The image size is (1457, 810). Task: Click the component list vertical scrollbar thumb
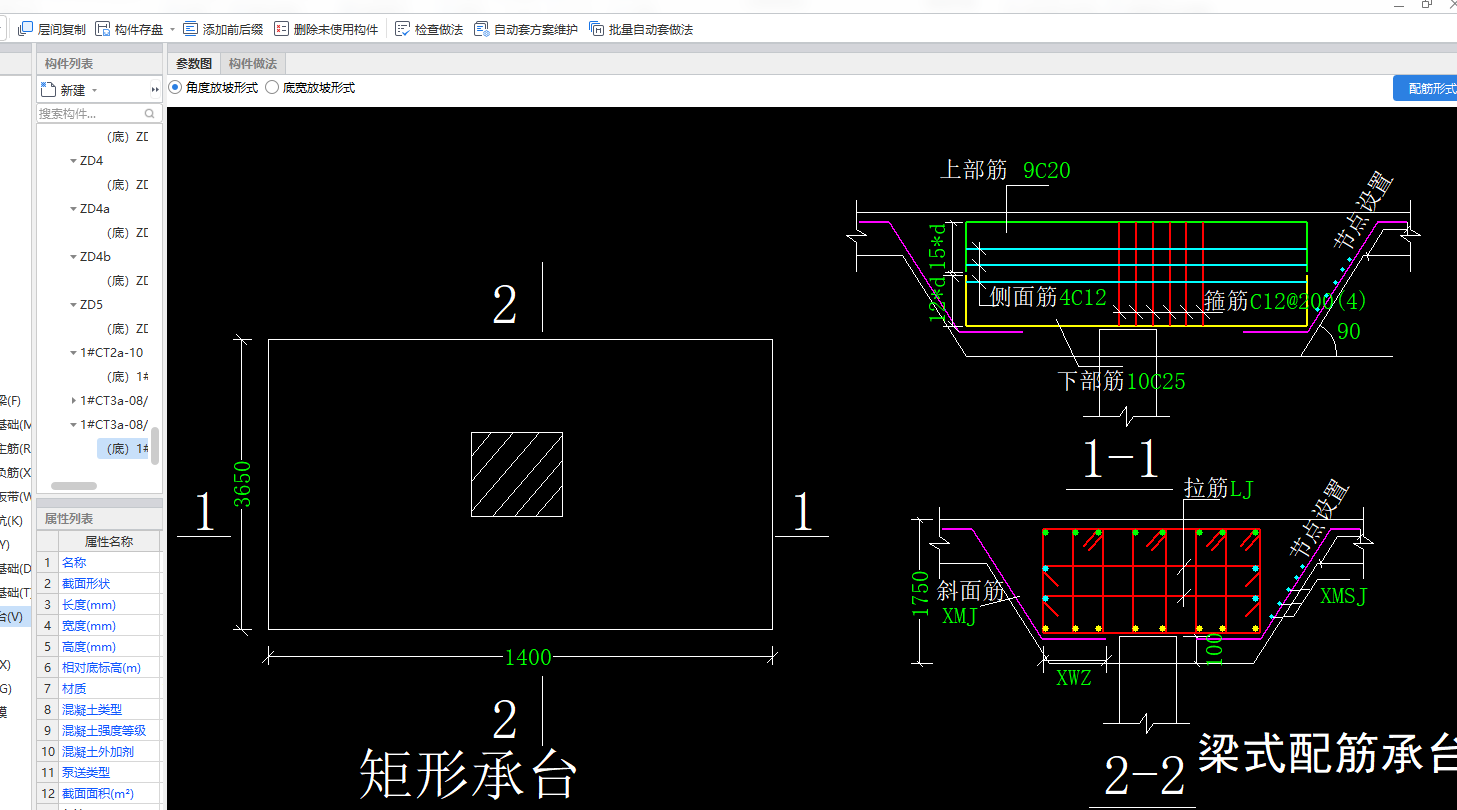click(155, 446)
